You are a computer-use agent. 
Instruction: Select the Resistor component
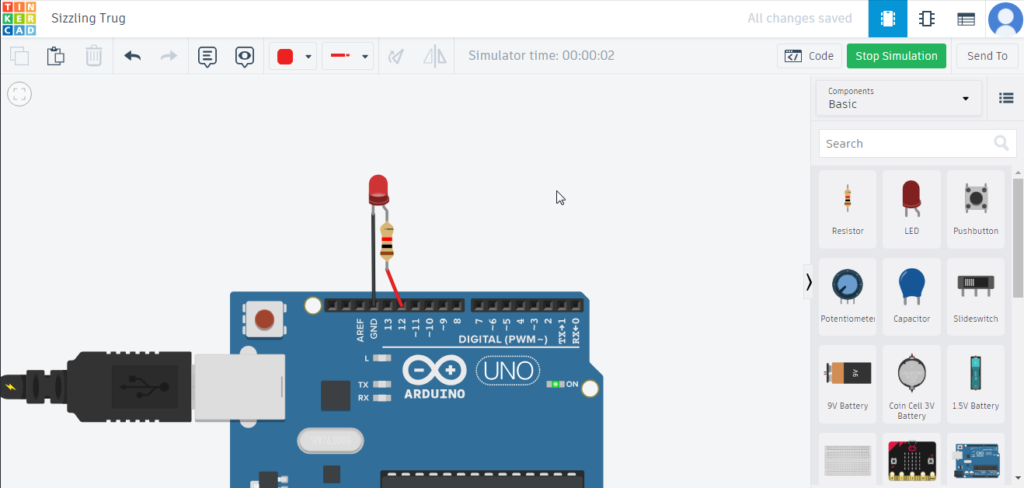coord(848,209)
